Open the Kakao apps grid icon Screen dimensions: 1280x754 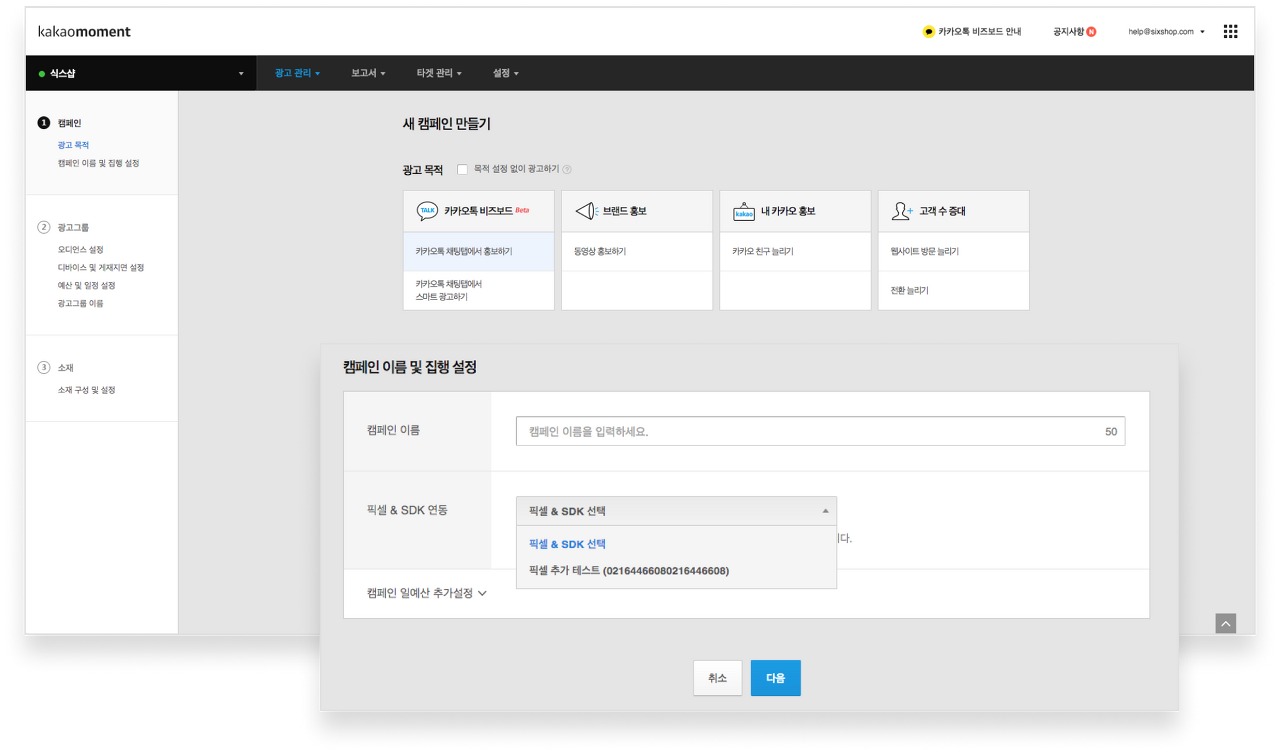(1230, 31)
